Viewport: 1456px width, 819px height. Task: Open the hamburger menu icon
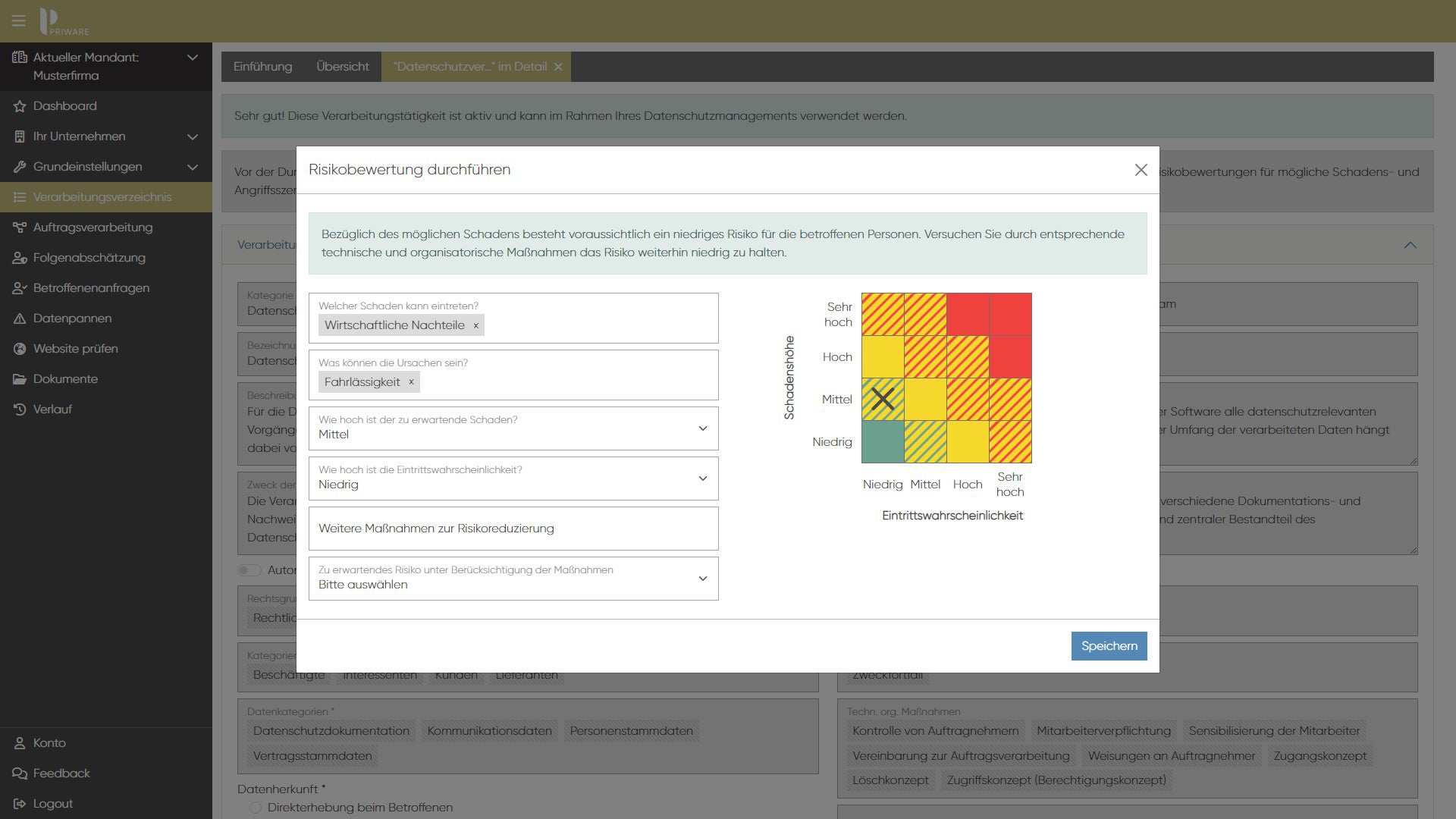(x=18, y=20)
